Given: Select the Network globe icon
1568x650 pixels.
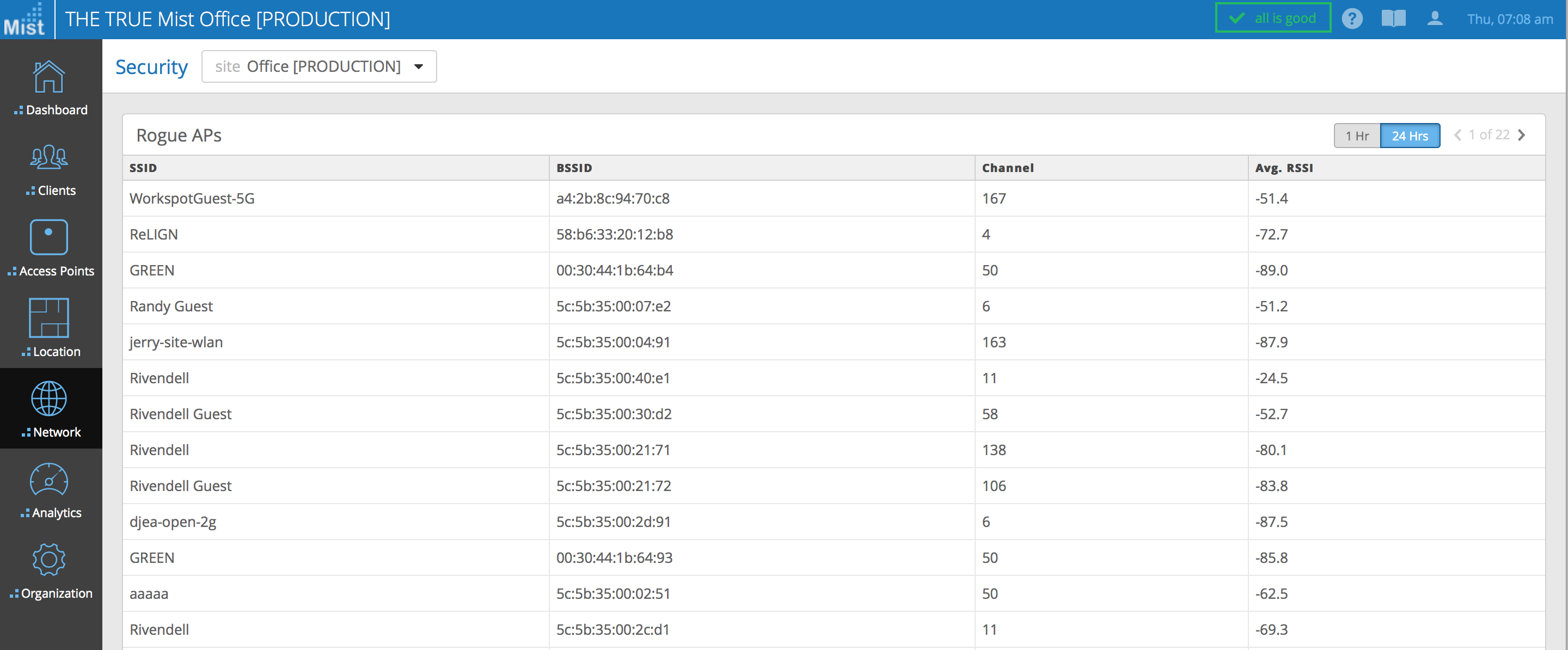Looking at the screenshot, I should click(48, 399).
